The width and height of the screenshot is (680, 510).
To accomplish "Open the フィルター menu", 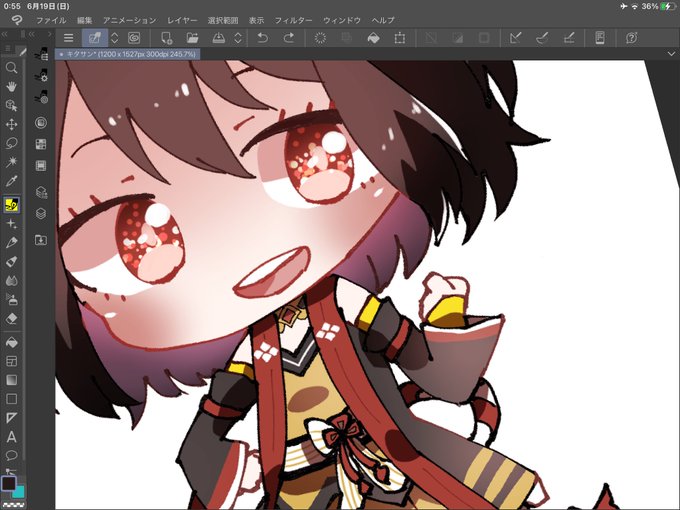I will [294, 20].
